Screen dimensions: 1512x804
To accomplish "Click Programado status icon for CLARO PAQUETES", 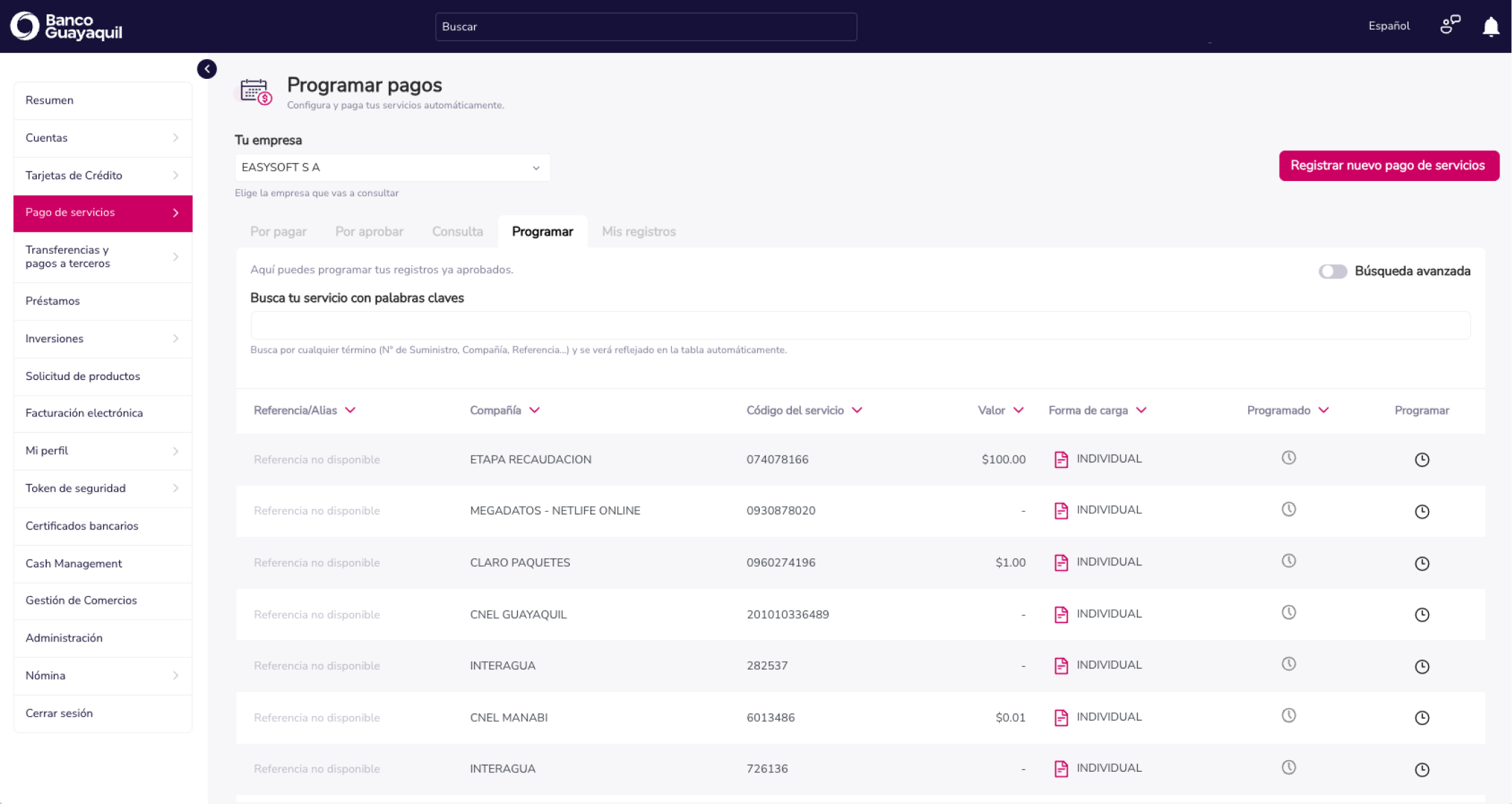I will [x=1288, y=560].
